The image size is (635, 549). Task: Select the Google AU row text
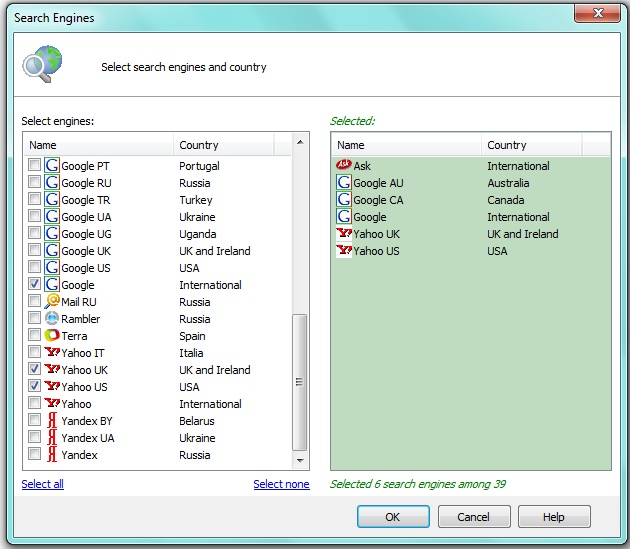(x=378, y=183)
